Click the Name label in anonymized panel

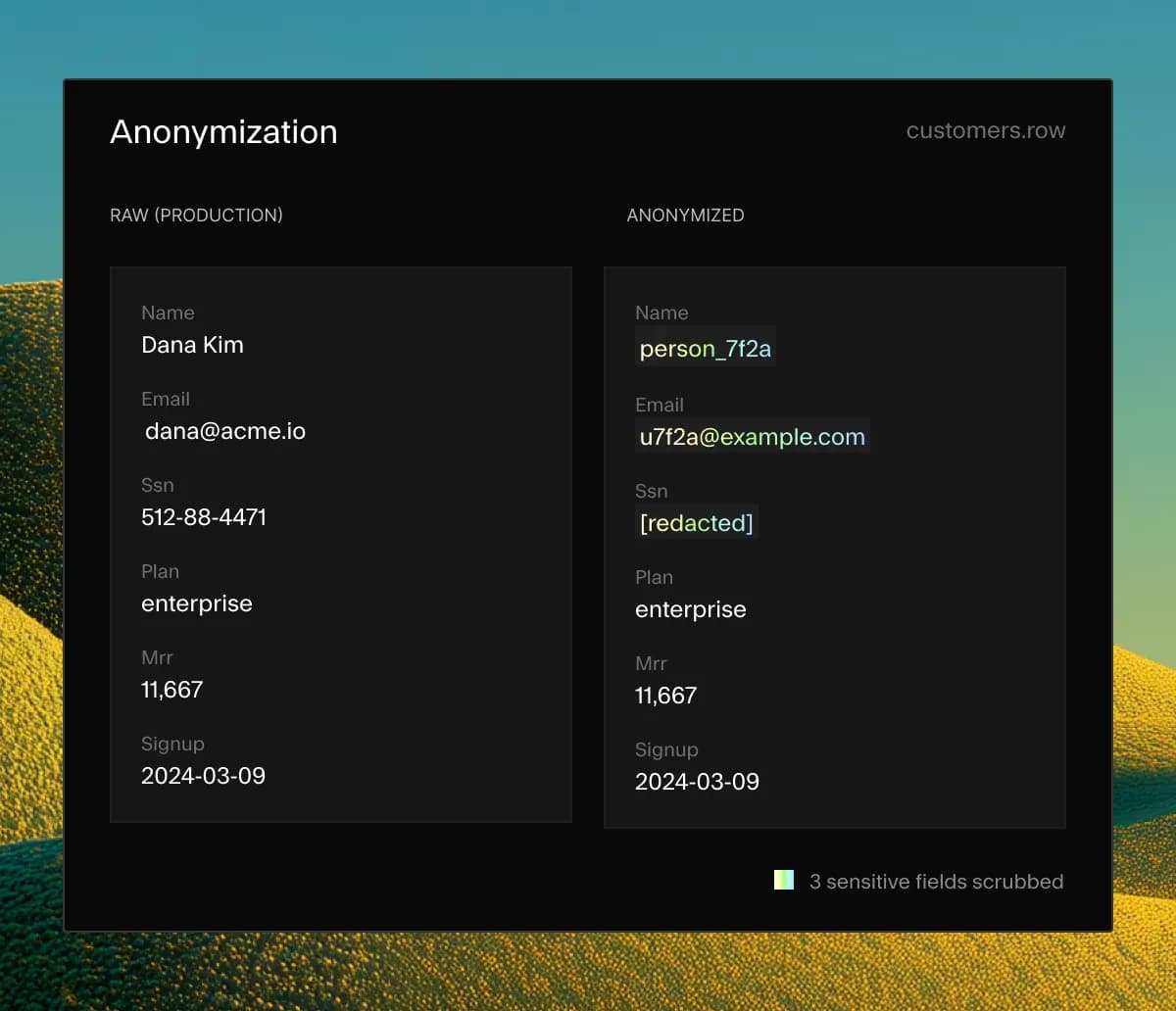pyautogui.click(x=661, y=313)
